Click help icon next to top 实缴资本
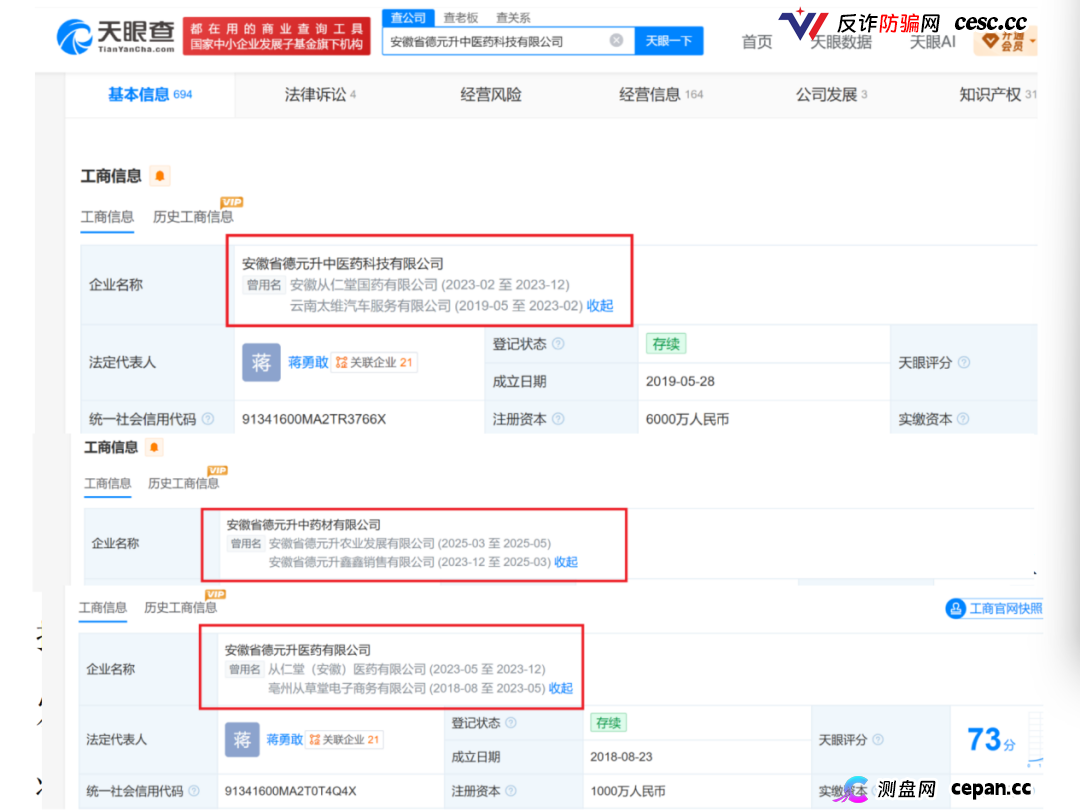The height and width of the screenshot is (812, 1080). click(964, 419)
